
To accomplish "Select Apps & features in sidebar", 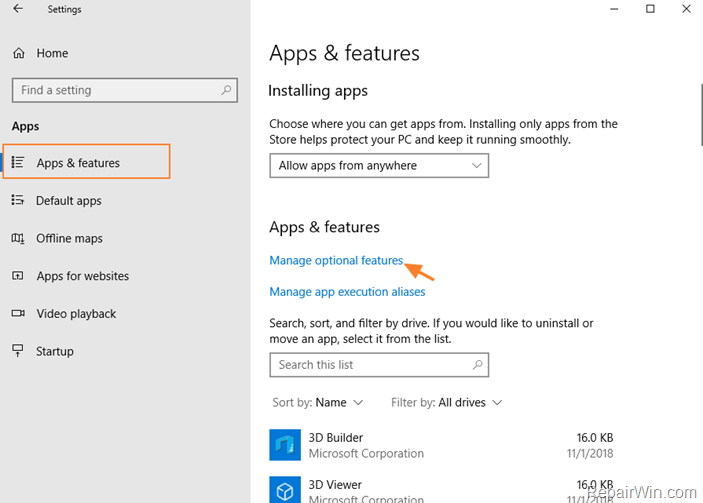I will (x=87, y=162).
